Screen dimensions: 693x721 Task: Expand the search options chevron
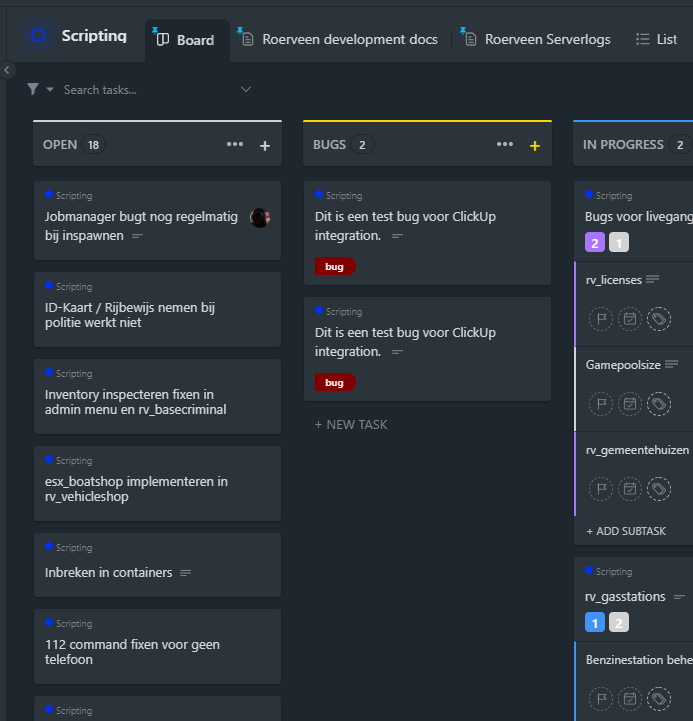click(246, 90)
